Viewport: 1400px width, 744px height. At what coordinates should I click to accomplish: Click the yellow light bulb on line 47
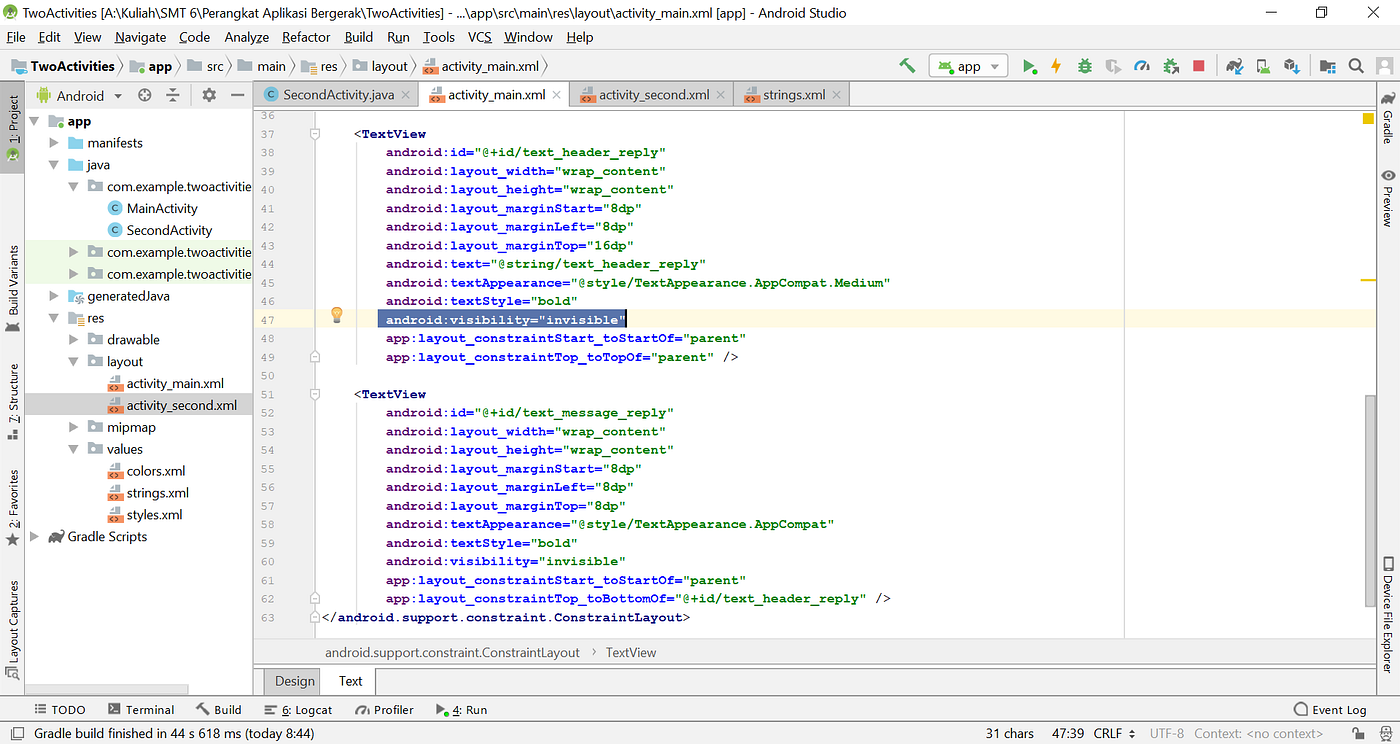tap(337, 315)
